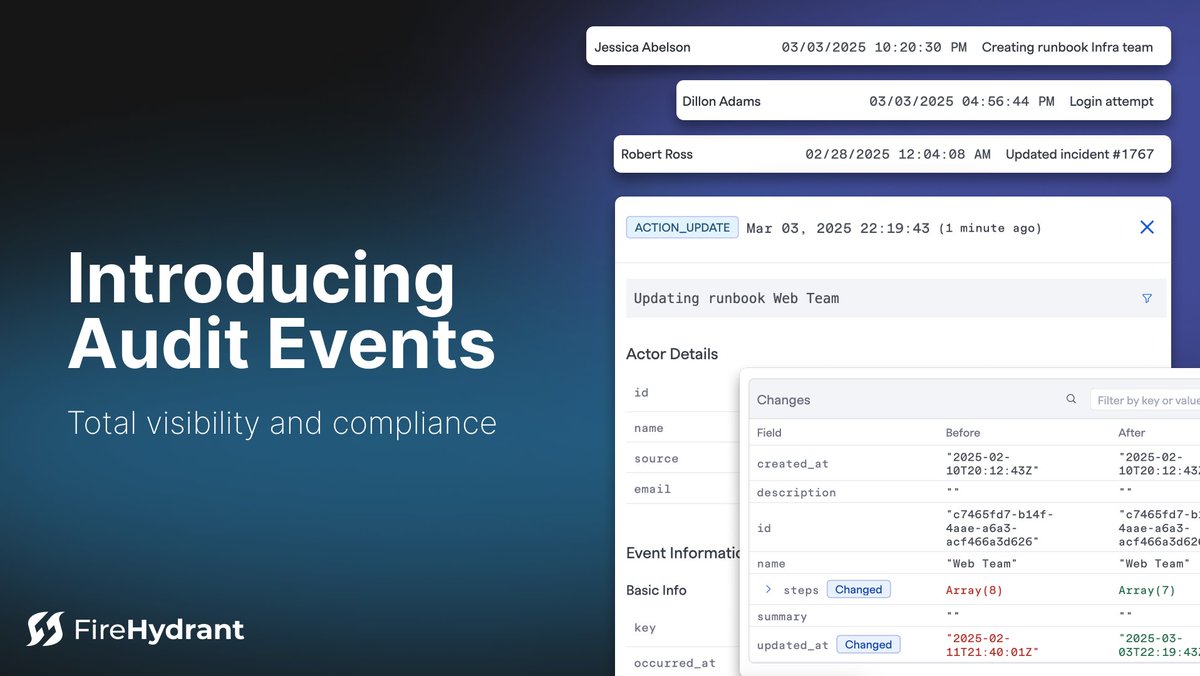
Task: Open Dillon Adams login attempt row
Action: pos(923,100)
